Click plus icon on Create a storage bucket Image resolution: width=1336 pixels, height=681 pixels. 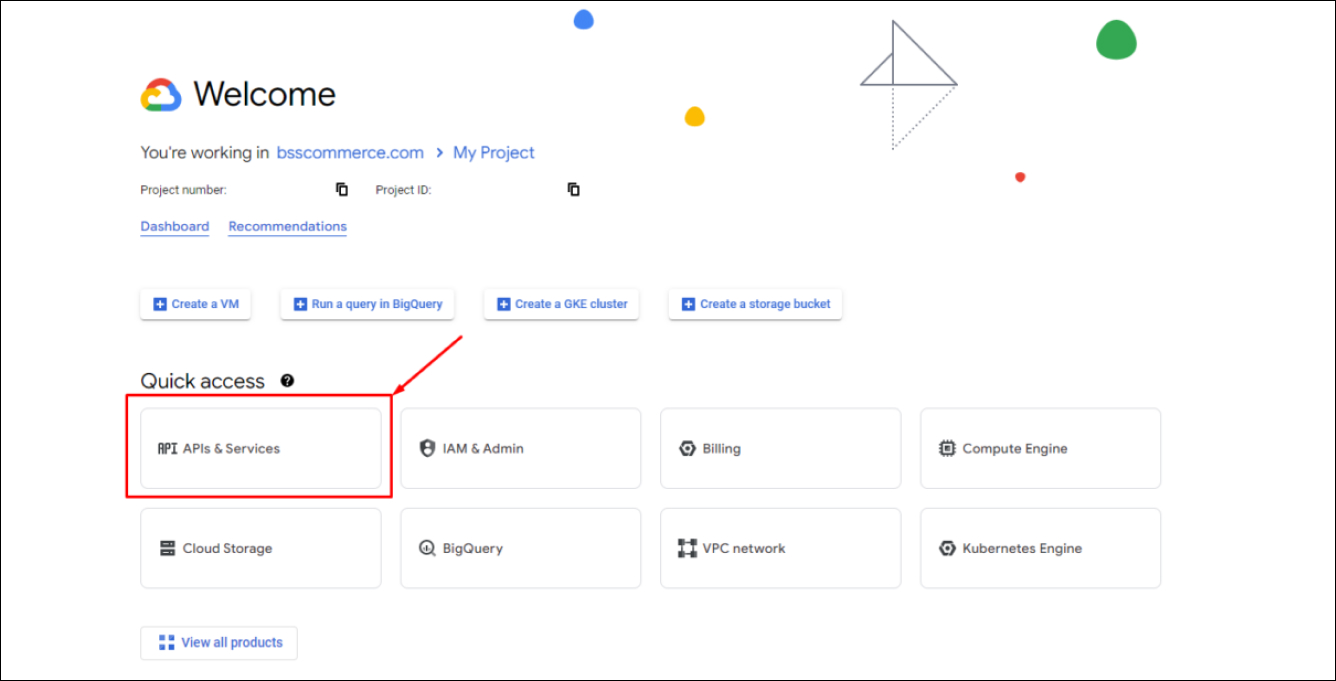point(688,304)
